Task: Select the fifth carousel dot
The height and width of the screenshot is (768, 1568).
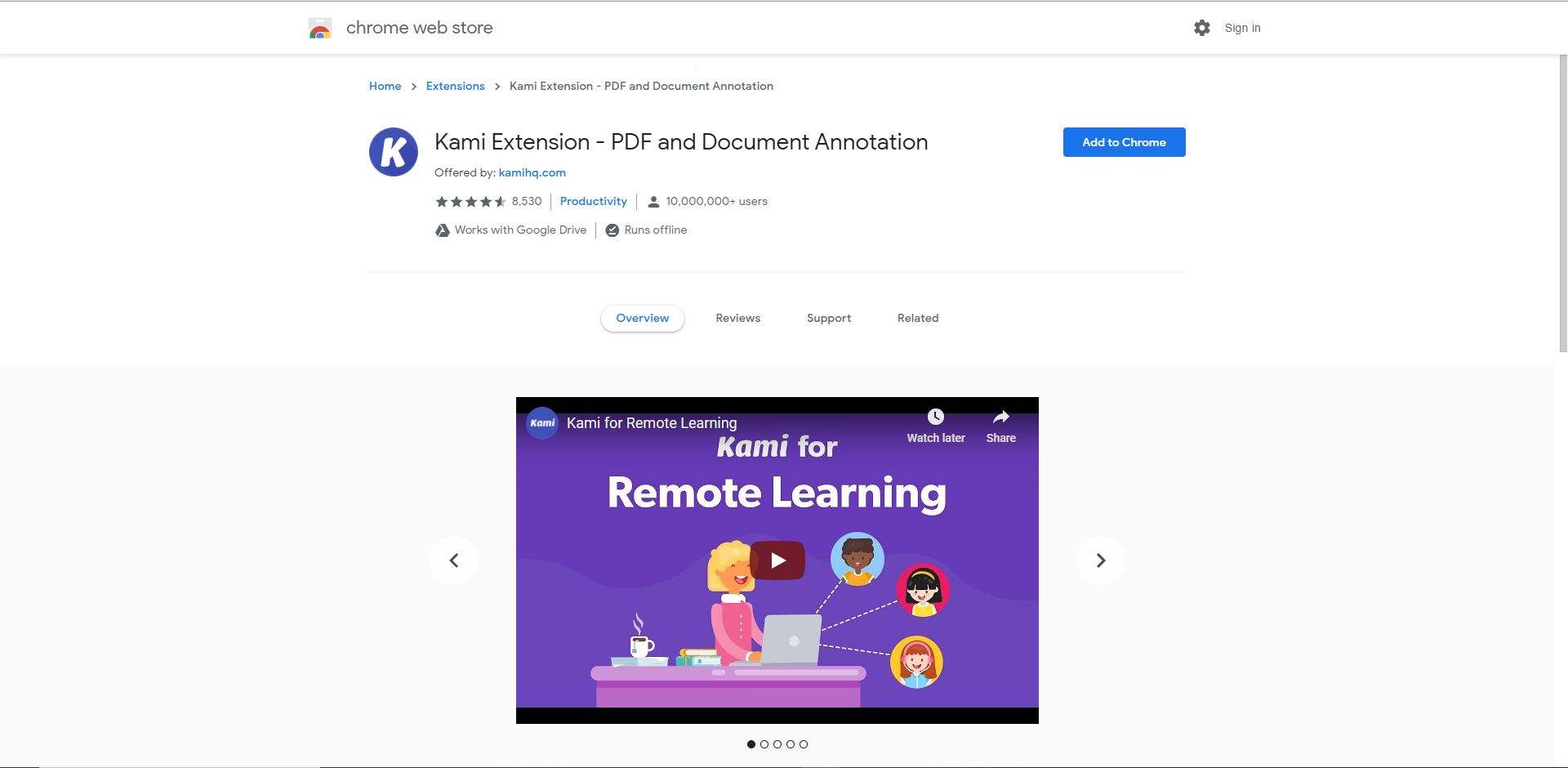Action: click(x=804, y=744)
